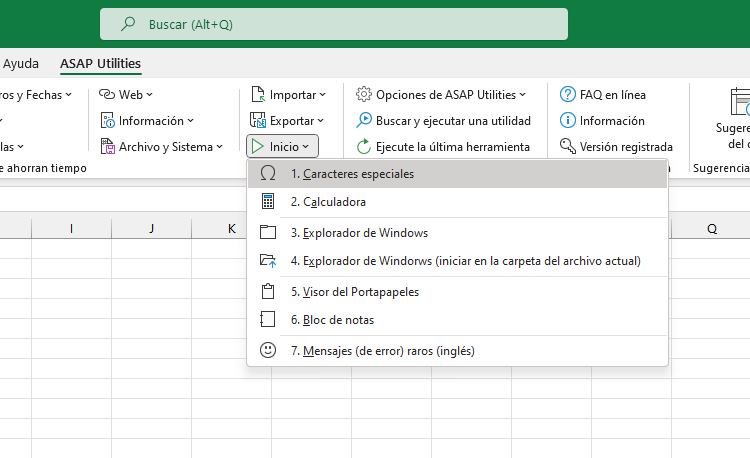Select menu entry 1. Caracteres especiales

coord(457,174)
